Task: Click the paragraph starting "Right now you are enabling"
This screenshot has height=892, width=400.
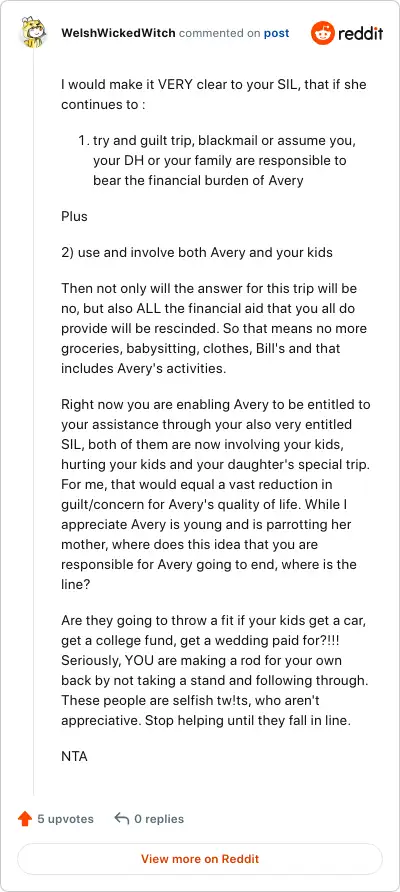Action: [x=216, y=485]
